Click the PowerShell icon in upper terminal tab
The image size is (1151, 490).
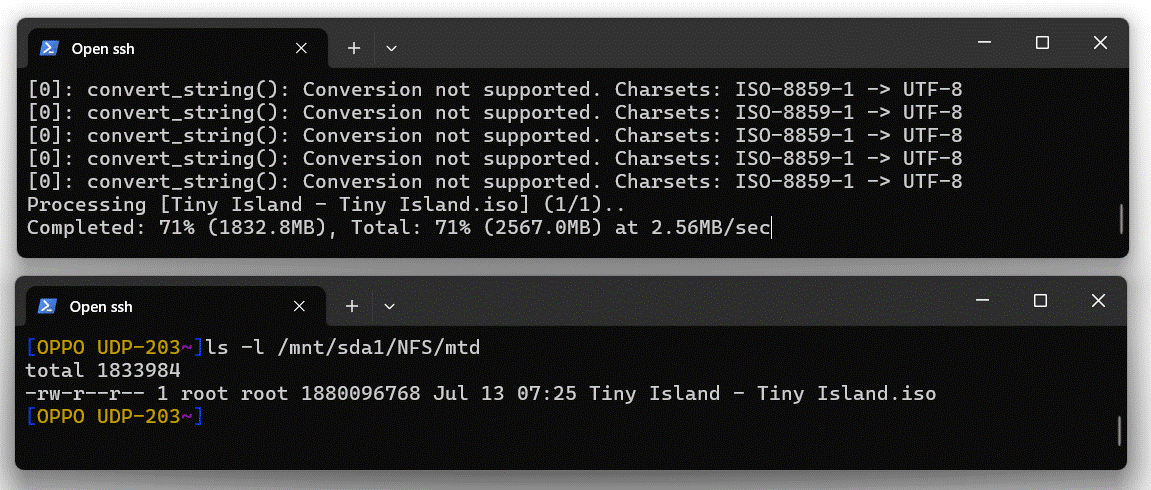(49, 48)
